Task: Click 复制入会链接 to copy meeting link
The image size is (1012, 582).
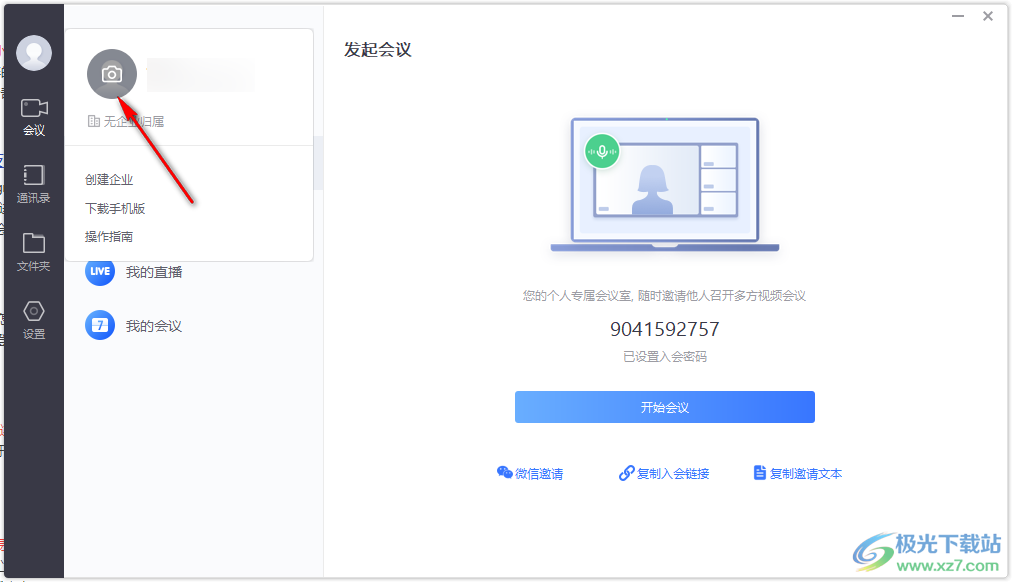Action: [x=664, y=473]
